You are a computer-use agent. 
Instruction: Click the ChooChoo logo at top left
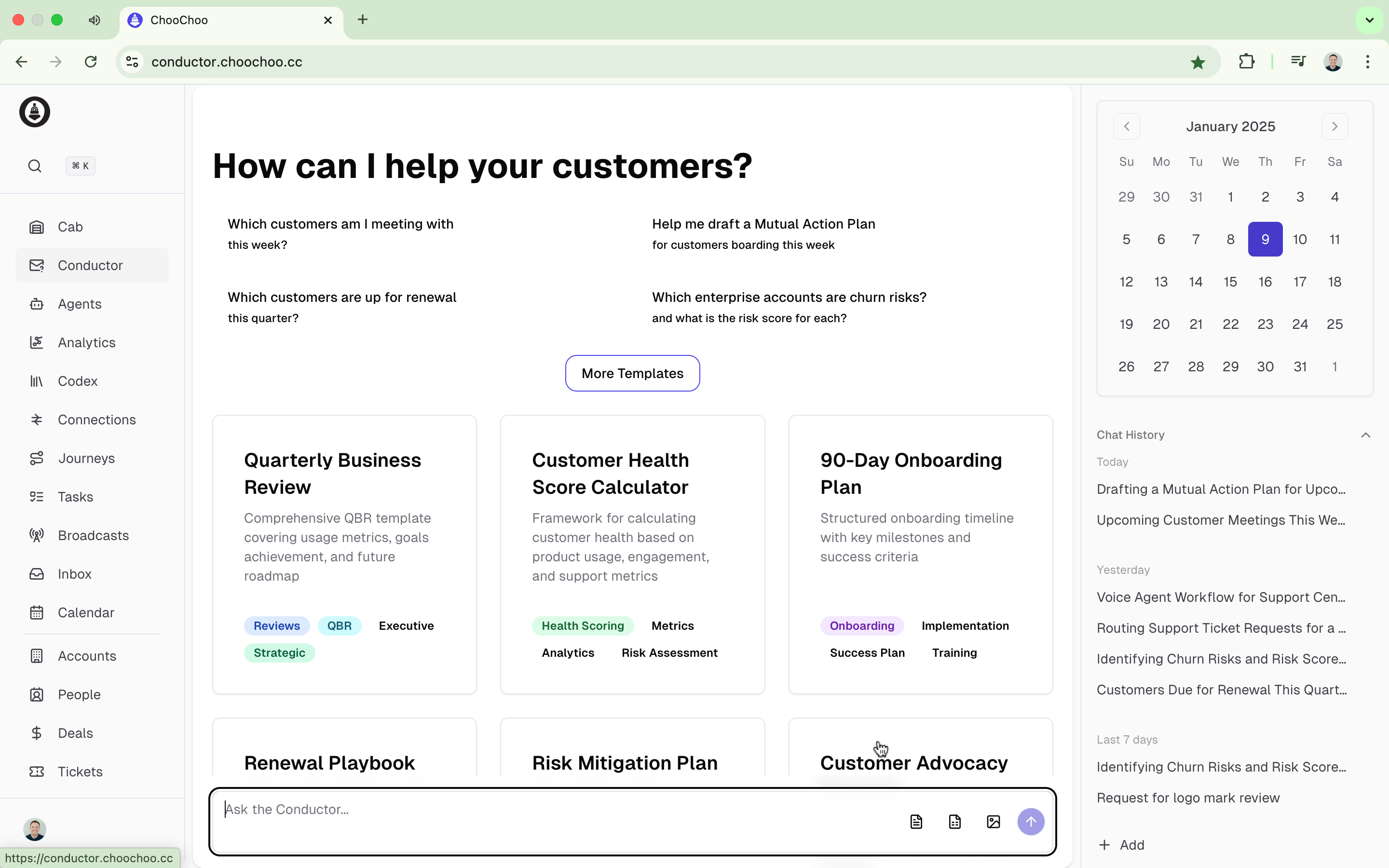pyautogui.click(x=34, y=112)
